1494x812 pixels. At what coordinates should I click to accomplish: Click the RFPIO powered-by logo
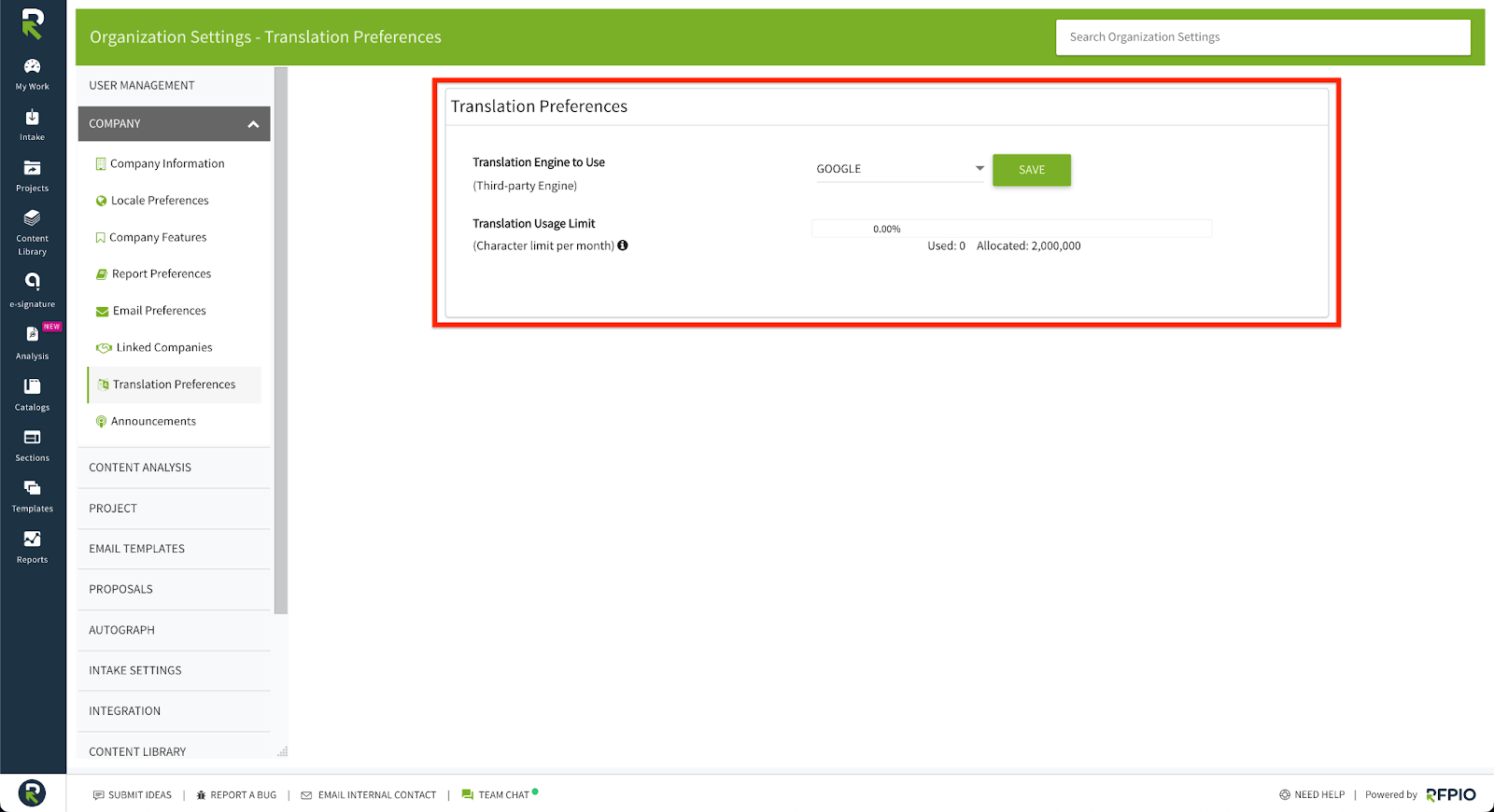pyautogui.click(x=1451, y=795)
